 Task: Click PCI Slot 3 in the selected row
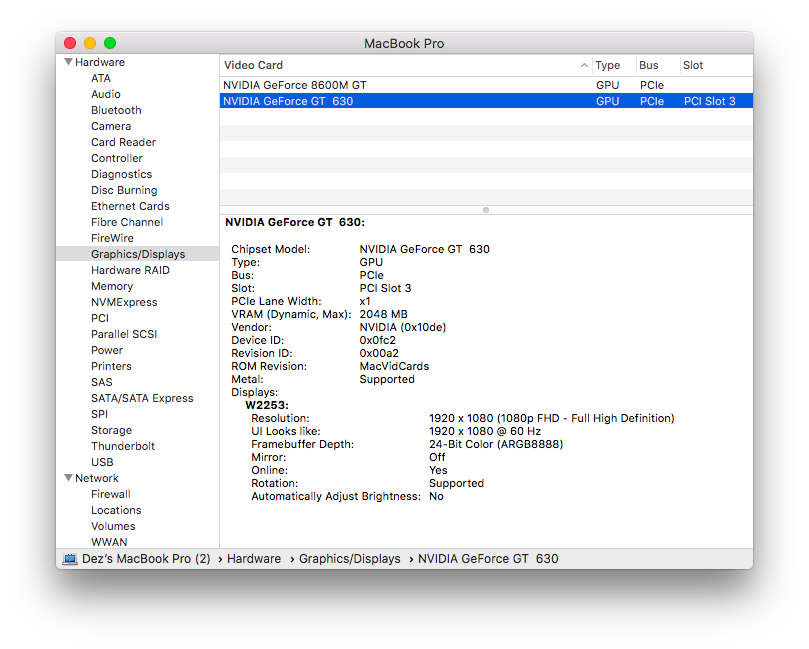tap(709, 101)
